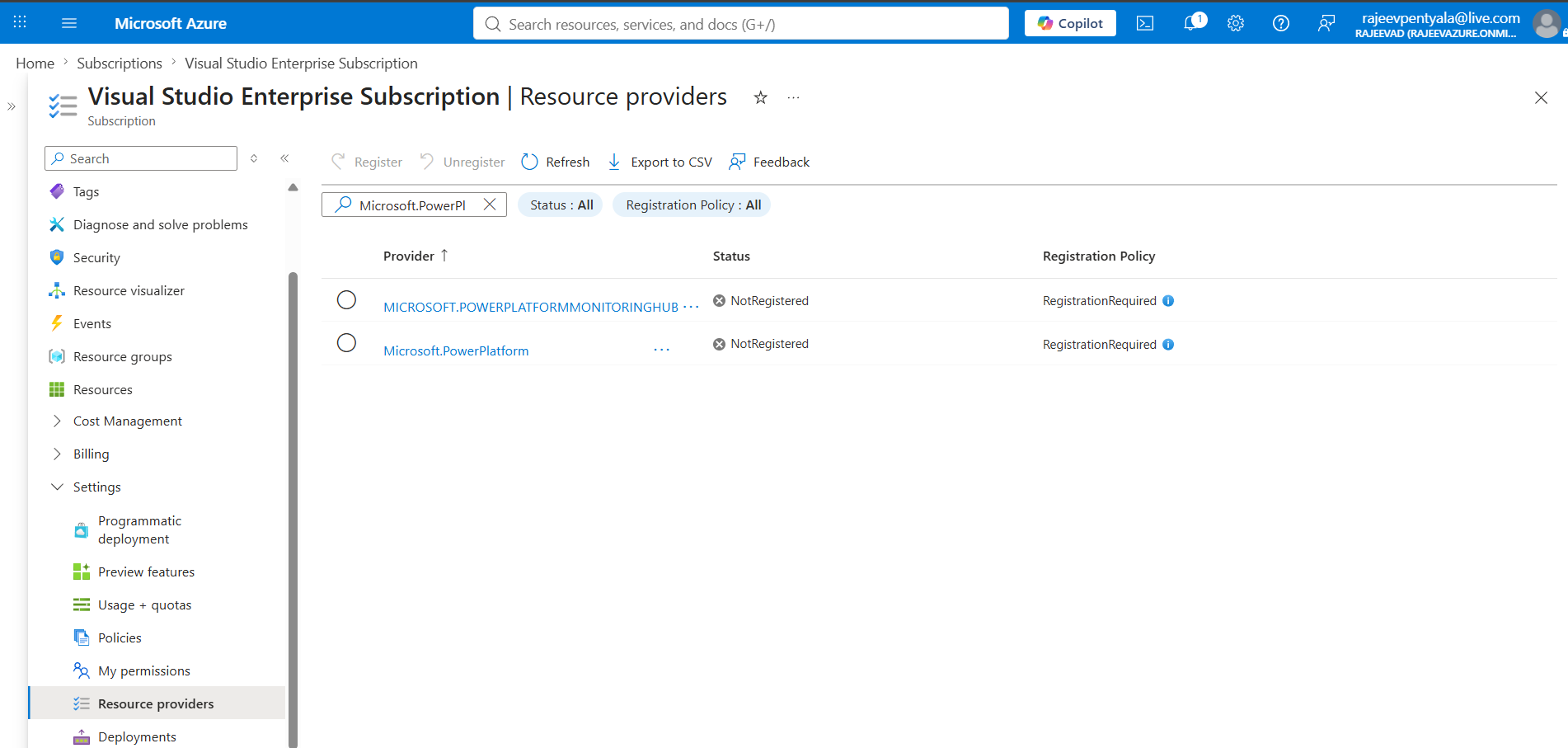Open the help question mark icon

[1280, 23]
